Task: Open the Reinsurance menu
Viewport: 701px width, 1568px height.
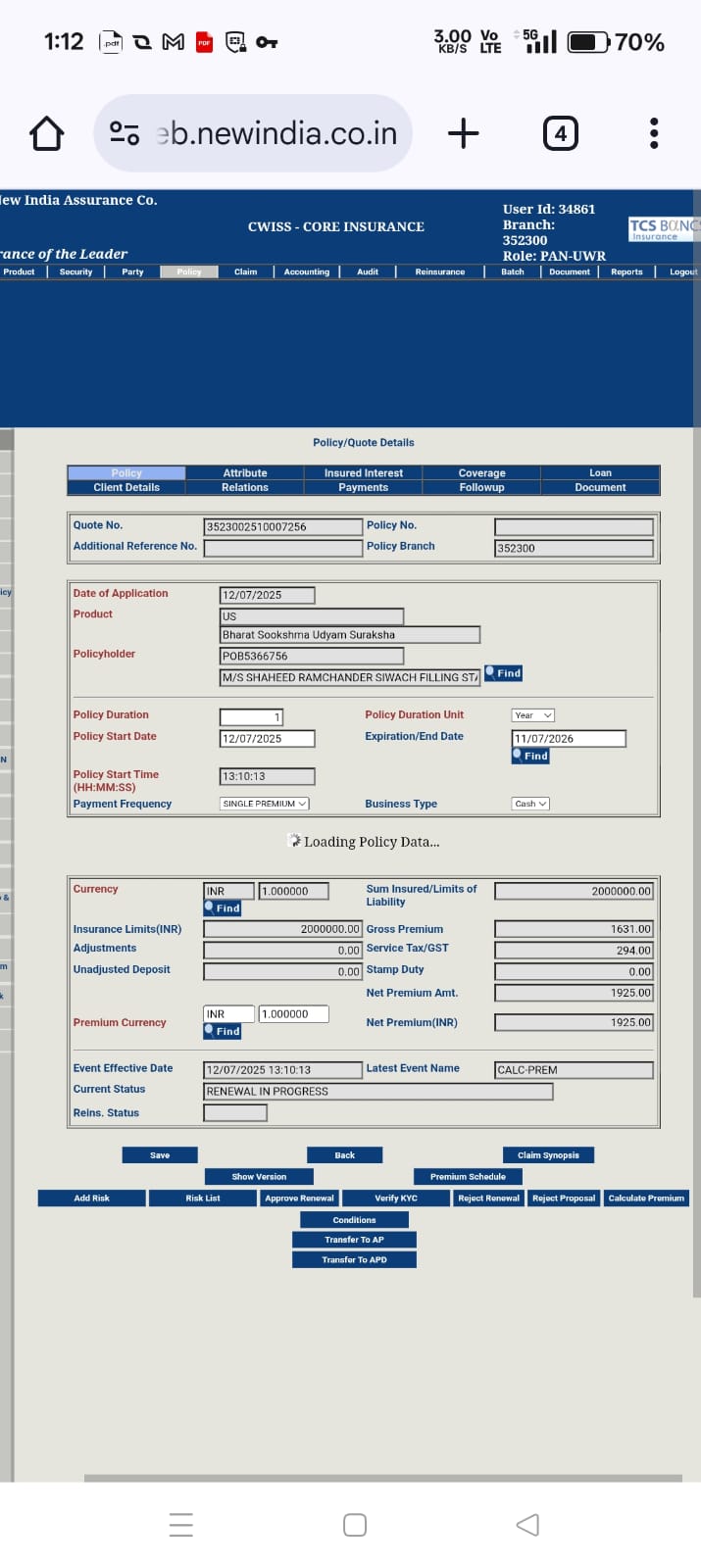Action: tap(440, 271)
